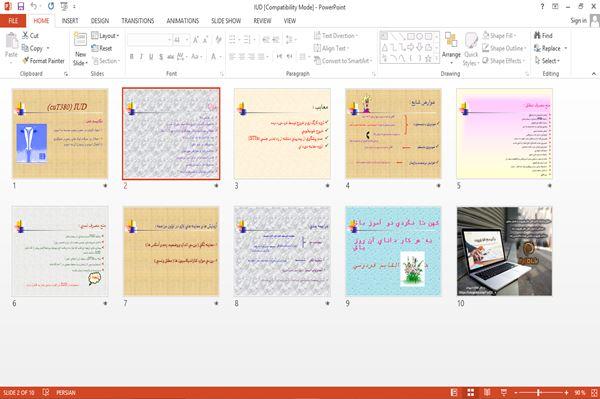Start Slide Show from status bar

tap(504, 392)
